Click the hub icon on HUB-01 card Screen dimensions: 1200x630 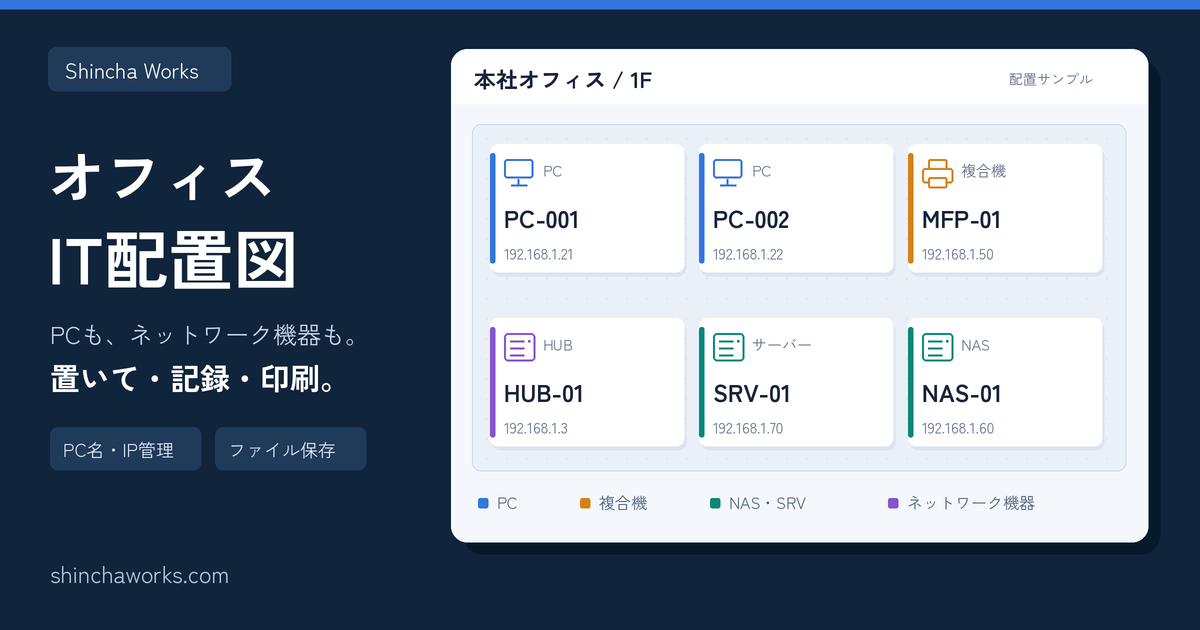519,346
